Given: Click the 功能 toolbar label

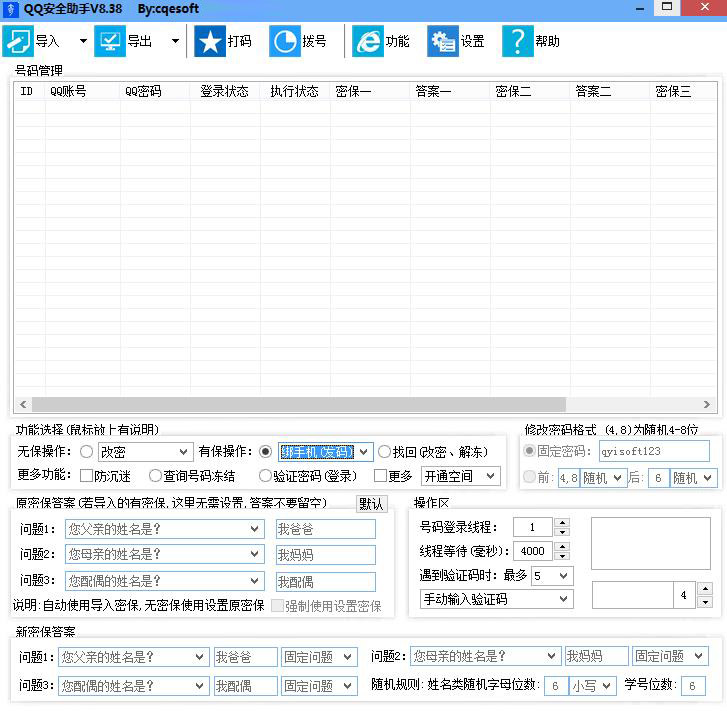Looking at the screenshot, I should point(397,41).
